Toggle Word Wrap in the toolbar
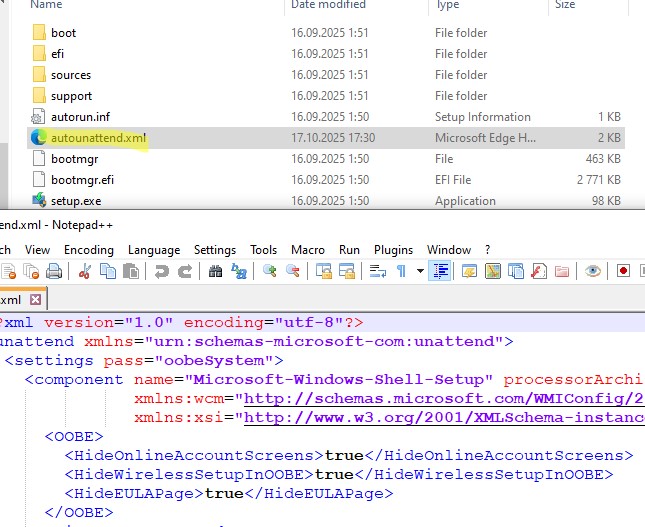This screenshot has width=645, height=527. (379, 271)
